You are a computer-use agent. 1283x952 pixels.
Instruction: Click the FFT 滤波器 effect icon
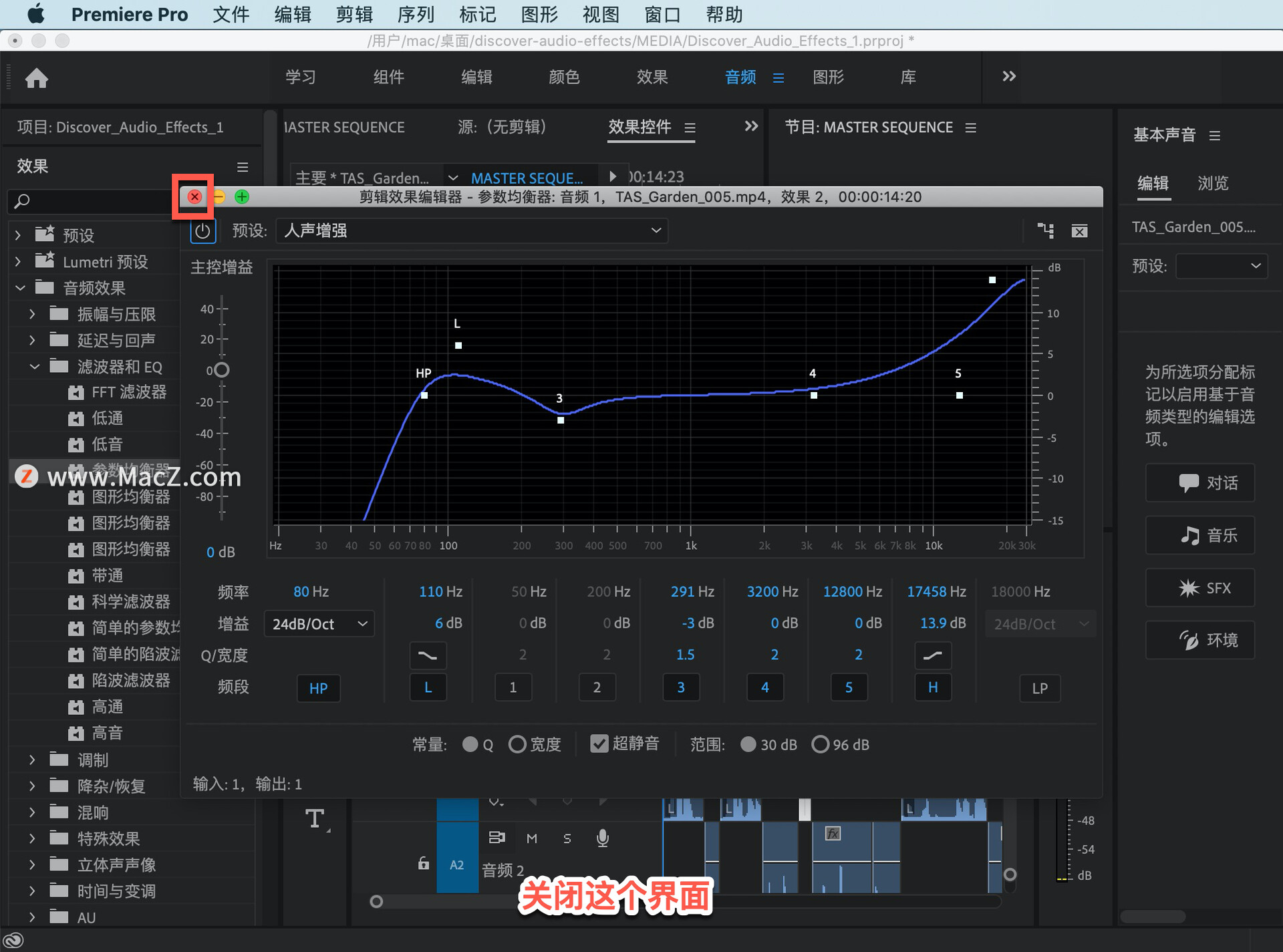click(x=76, y=392)
